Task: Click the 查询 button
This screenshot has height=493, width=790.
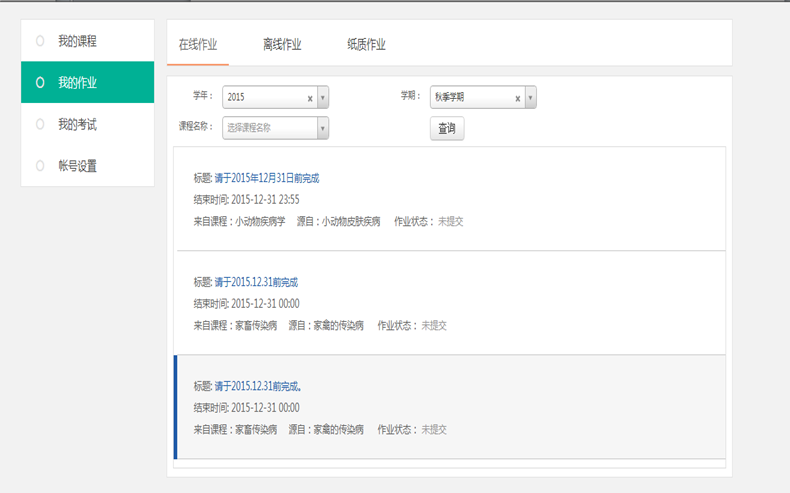Action: pyautogui.click(x=447, y=128)
